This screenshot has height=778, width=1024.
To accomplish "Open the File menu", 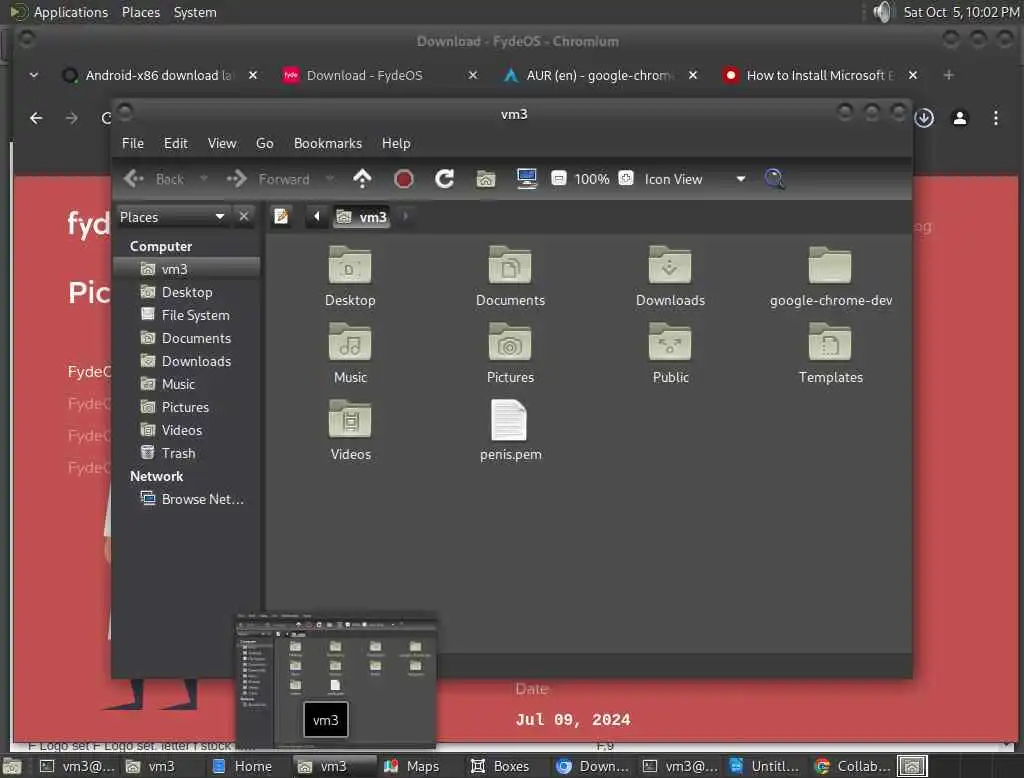I will point(133,143).
